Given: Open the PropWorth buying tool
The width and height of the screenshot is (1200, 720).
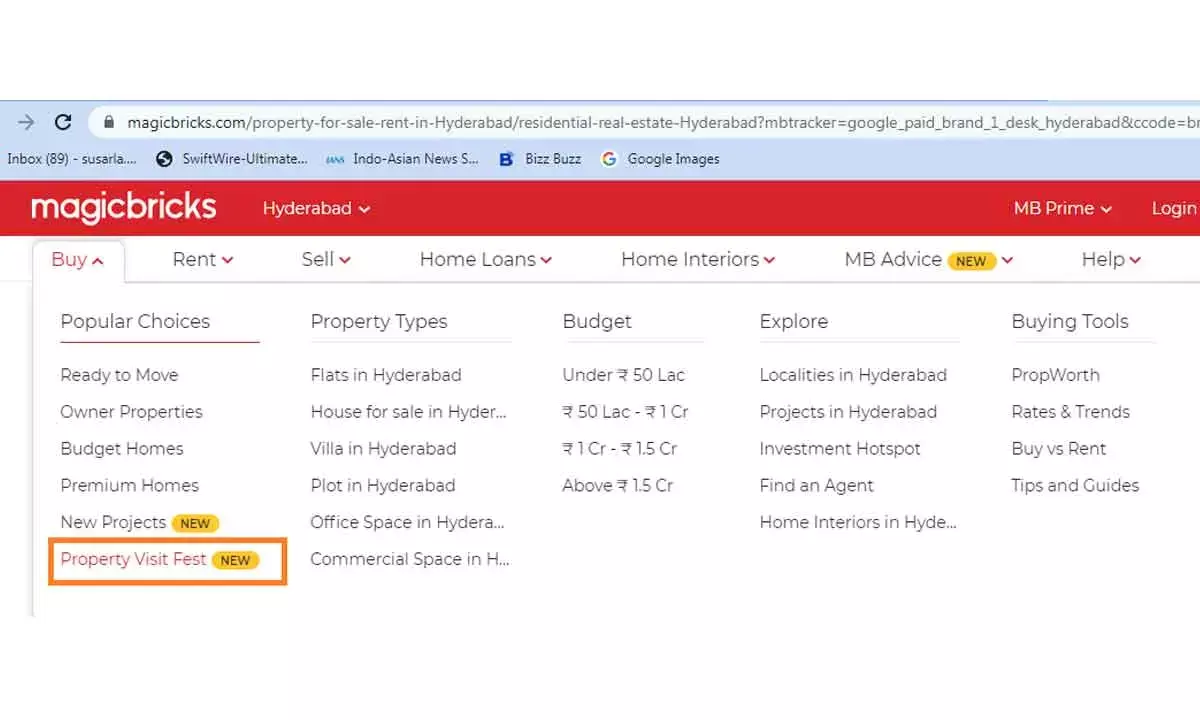Looking at the screenshot, I should [x=1055, y=374].
